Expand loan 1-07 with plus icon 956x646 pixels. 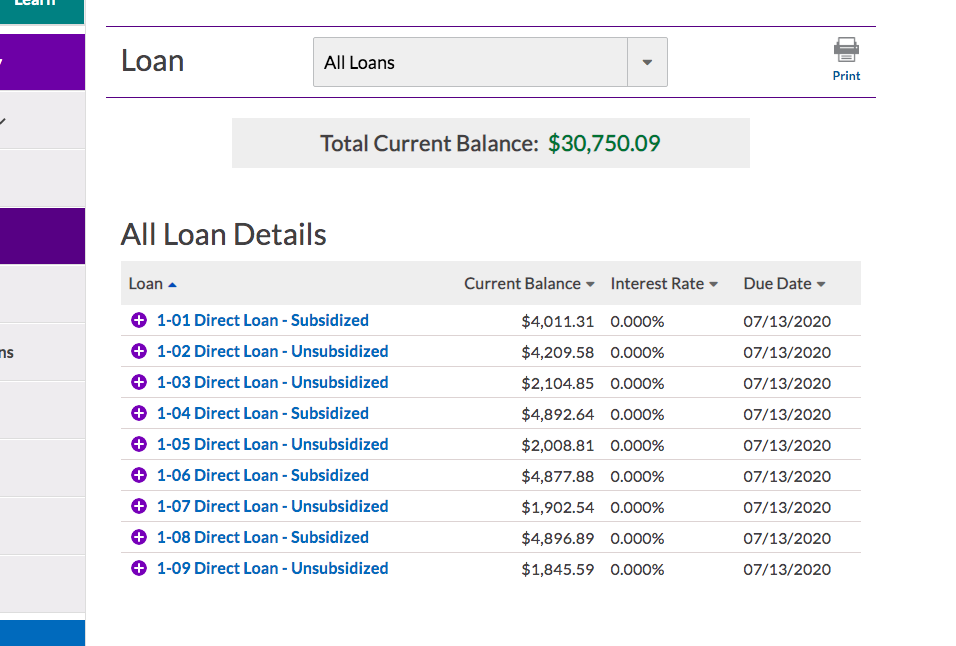point(139,507)
